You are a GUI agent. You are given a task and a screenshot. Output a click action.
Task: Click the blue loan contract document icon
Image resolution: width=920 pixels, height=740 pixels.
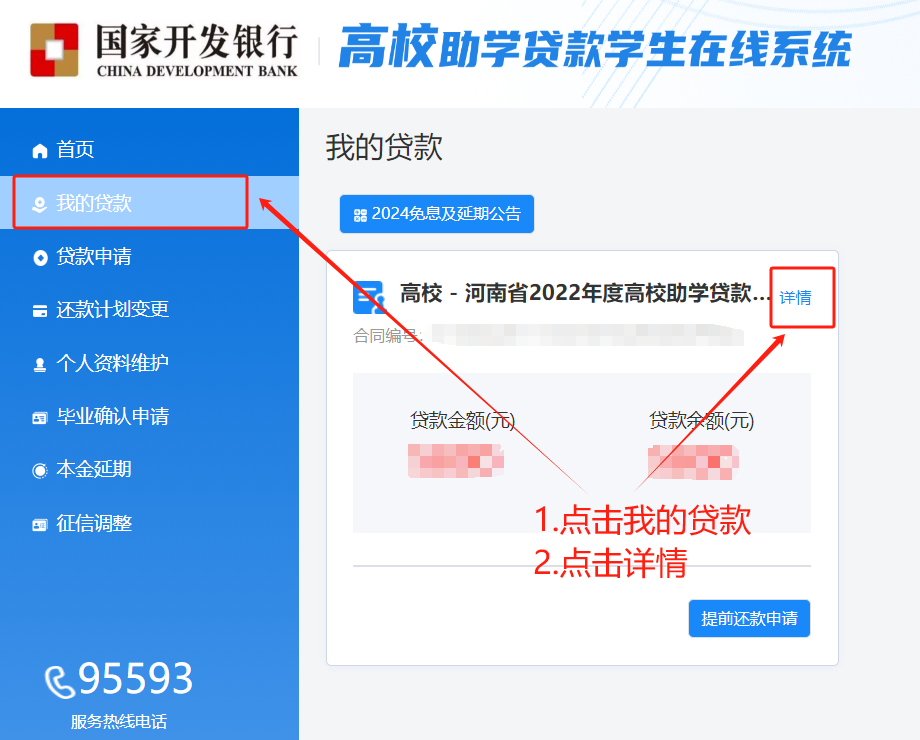pyautogui.click(x=369, y=297)
